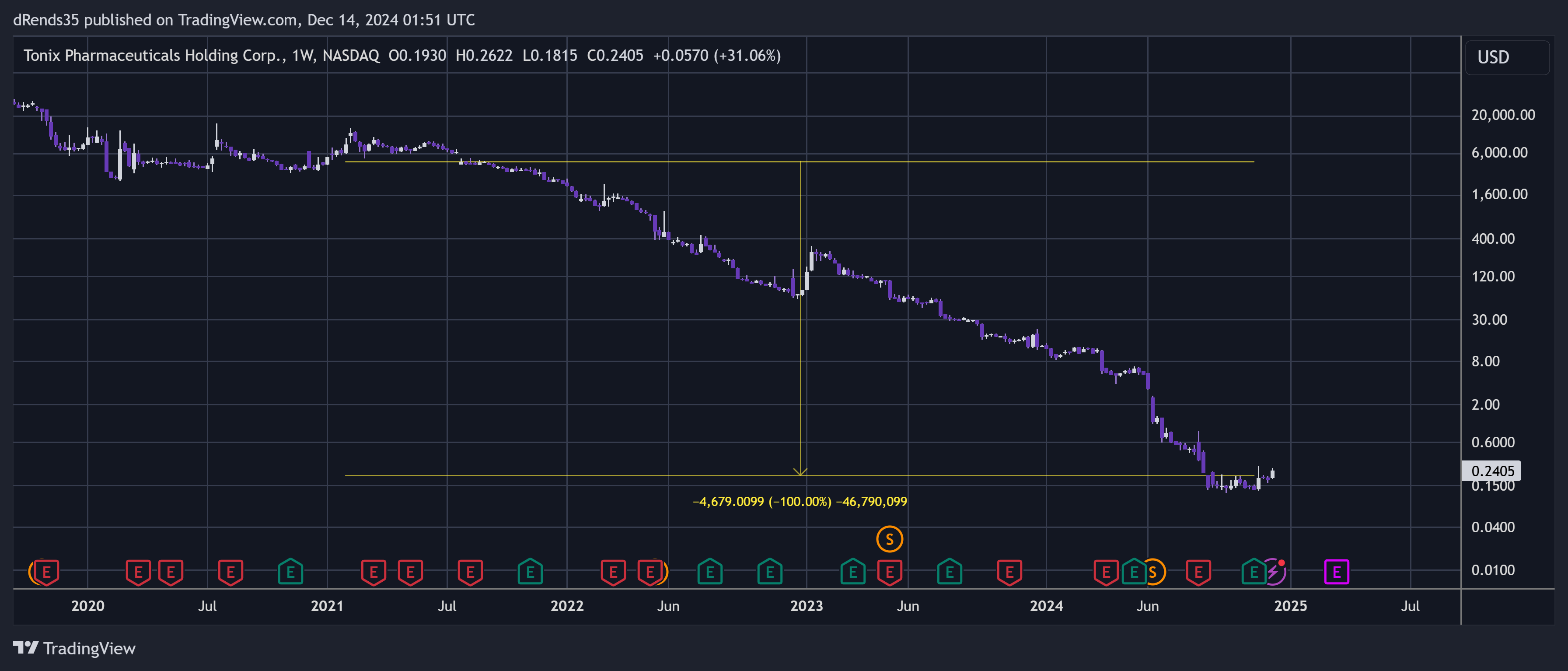Click the NASDAQ exchange label

pos(351,56)
